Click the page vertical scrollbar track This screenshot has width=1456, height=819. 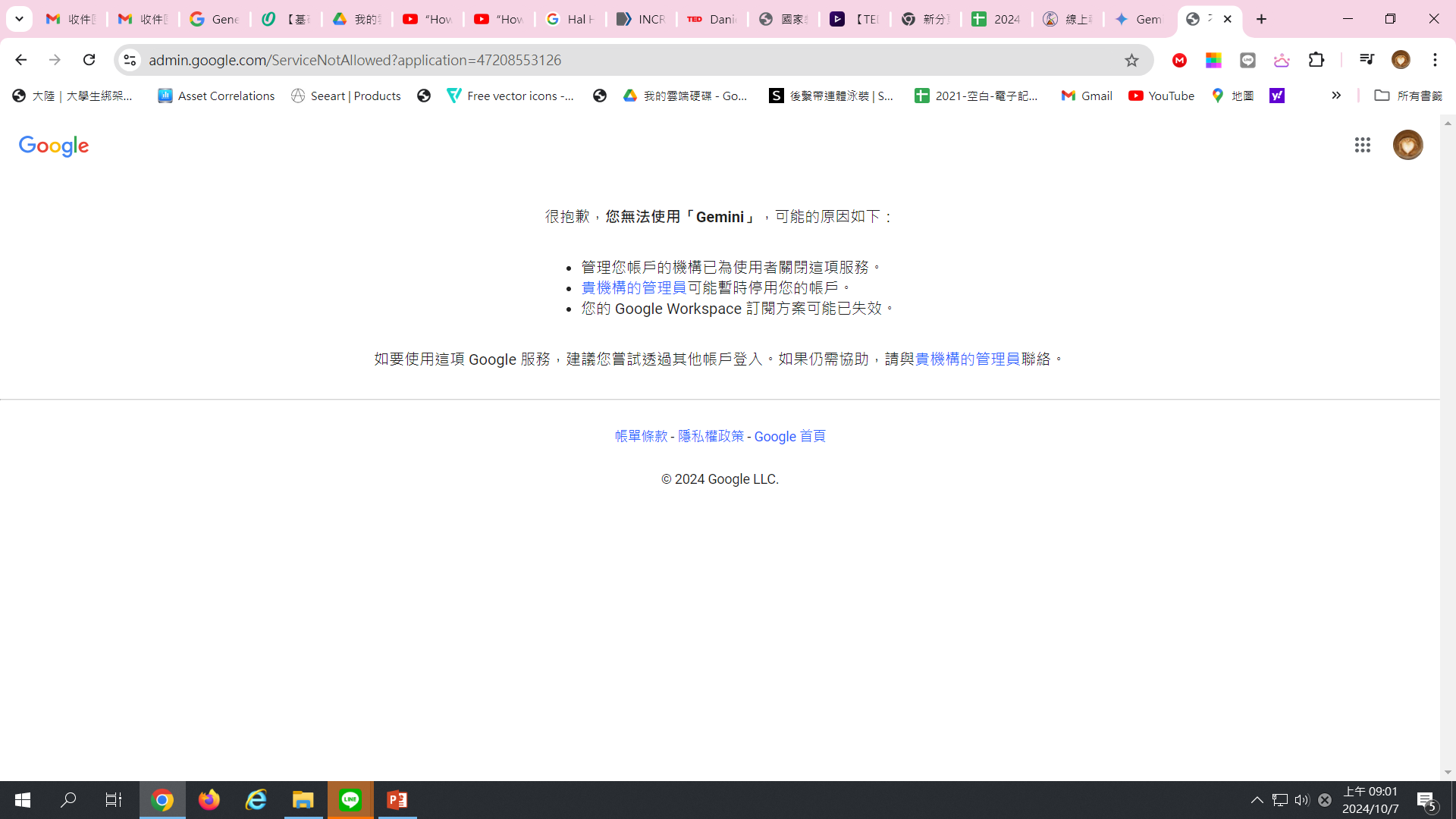coord(1448,447)
